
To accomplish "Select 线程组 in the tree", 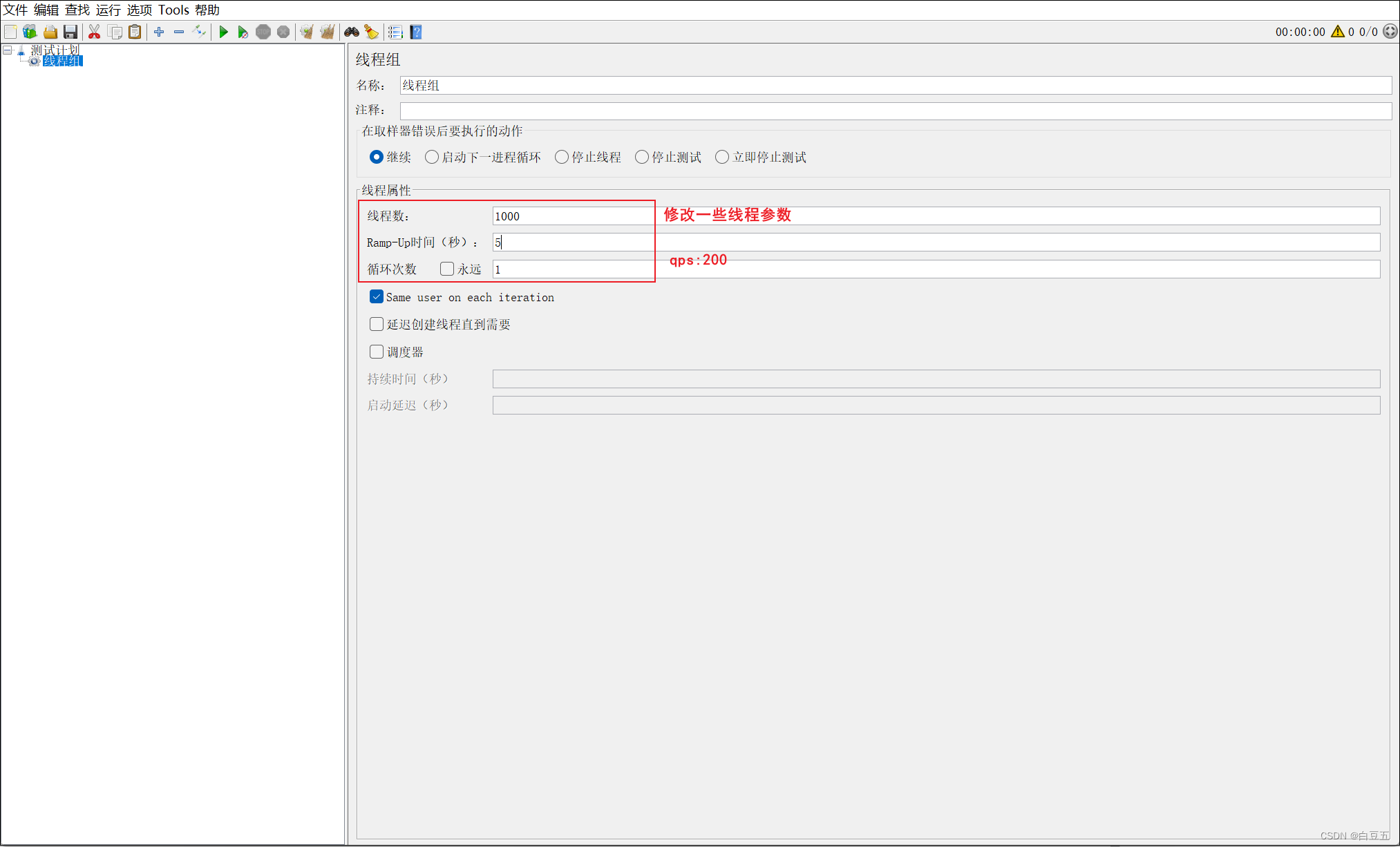I will [x=62, y=61].
